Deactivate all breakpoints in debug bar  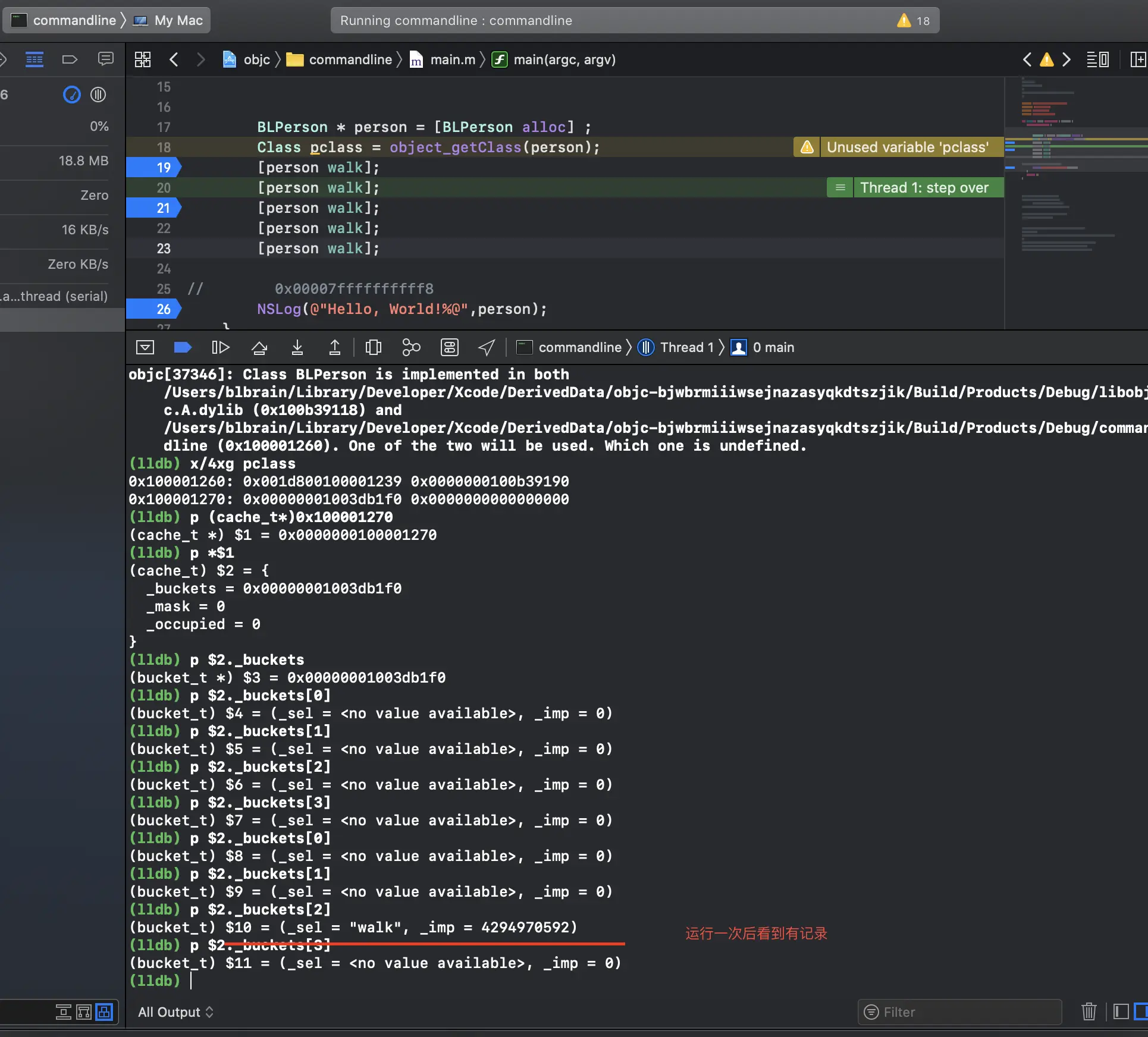(x=182, y=347)
